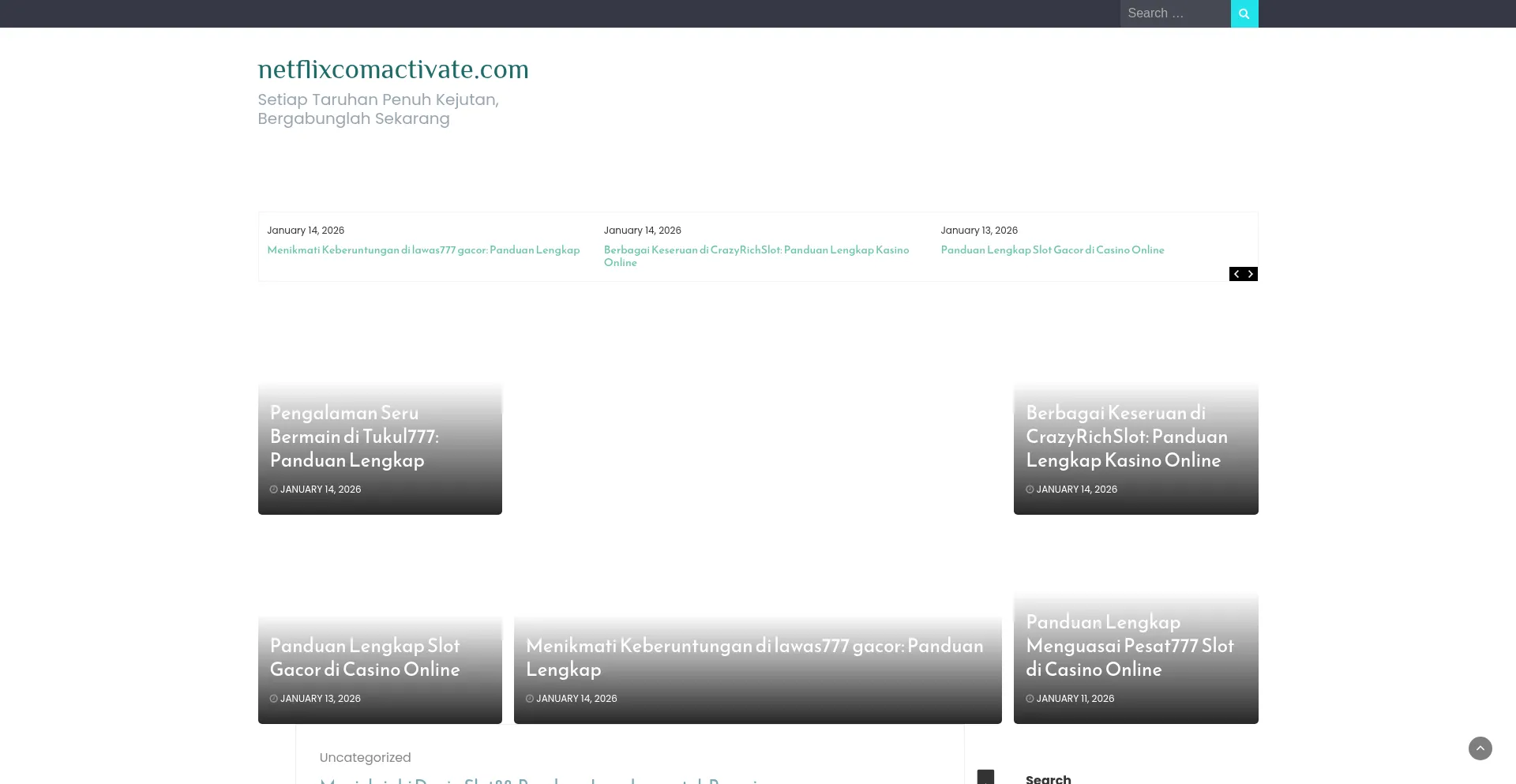
Task: Open featured card Pengalaman Seru Bermain di Tukul777
Action: point(354,437)
